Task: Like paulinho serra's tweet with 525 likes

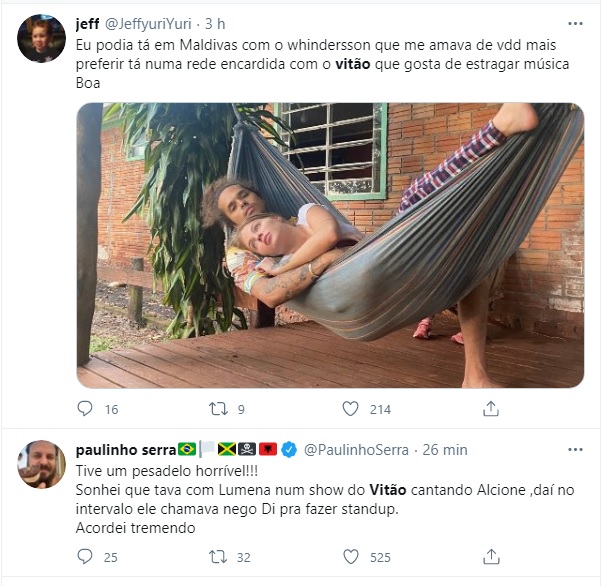Action: (x=350, y=556)
